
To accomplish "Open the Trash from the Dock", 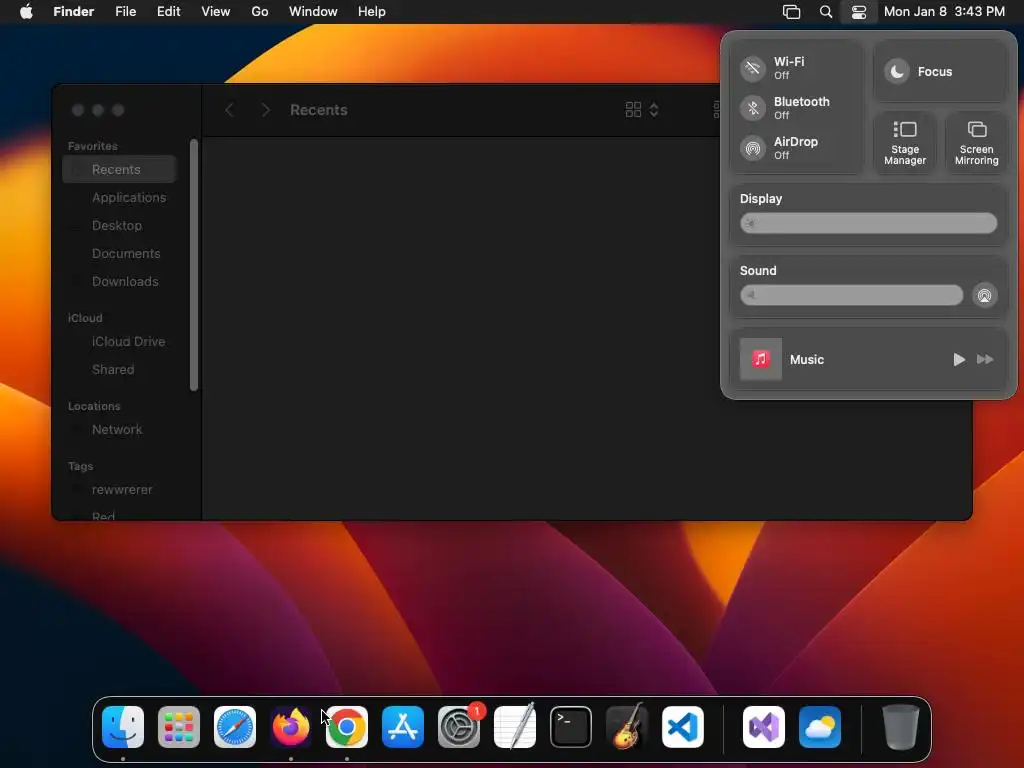I will pos(901,727).
